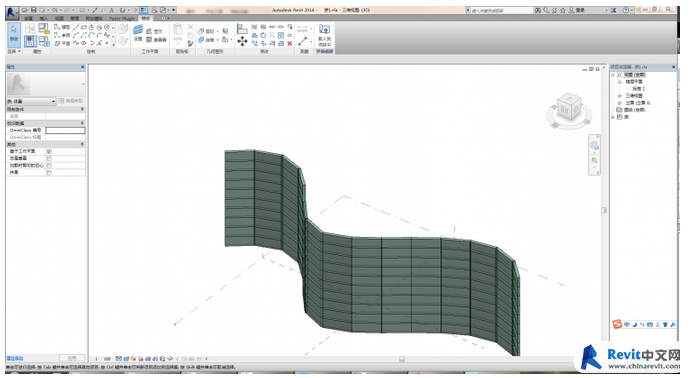Open the Insert ribbon tab
Screen dimensions: 691x378
tap(44, 18)
